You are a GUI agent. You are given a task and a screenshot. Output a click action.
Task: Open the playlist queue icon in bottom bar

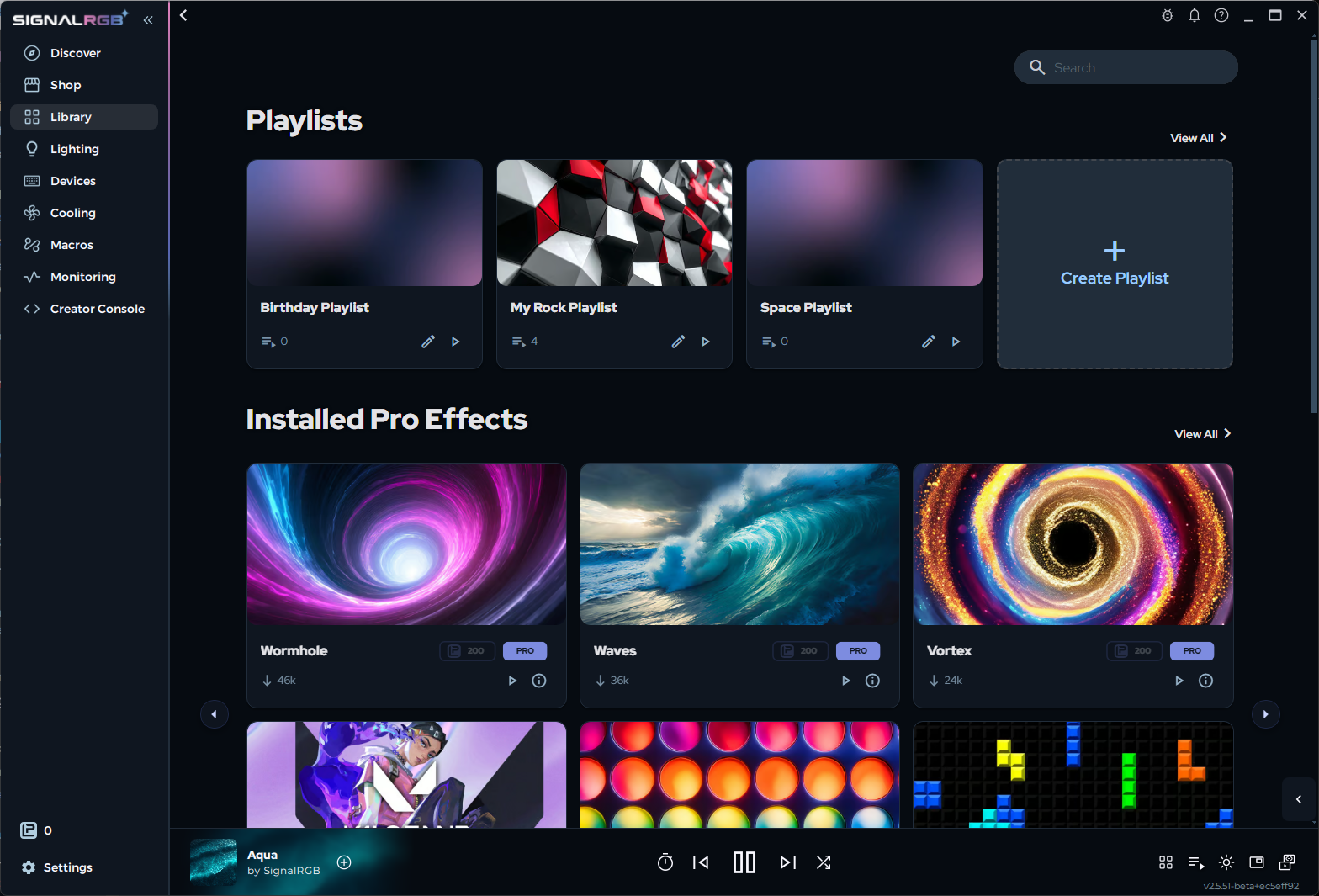[1196, 862]
